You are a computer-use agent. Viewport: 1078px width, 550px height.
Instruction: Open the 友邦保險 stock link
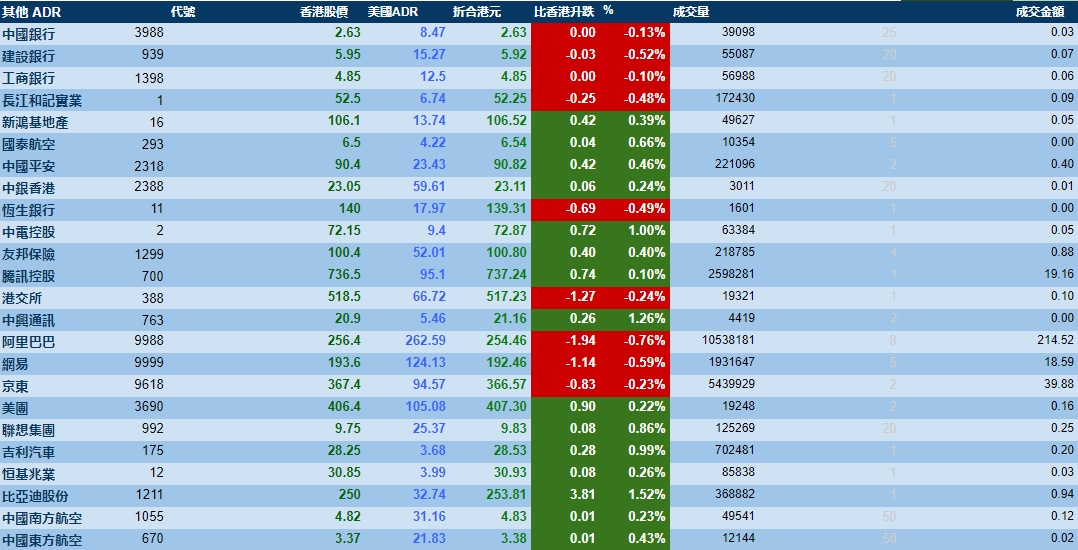point(29,254)
